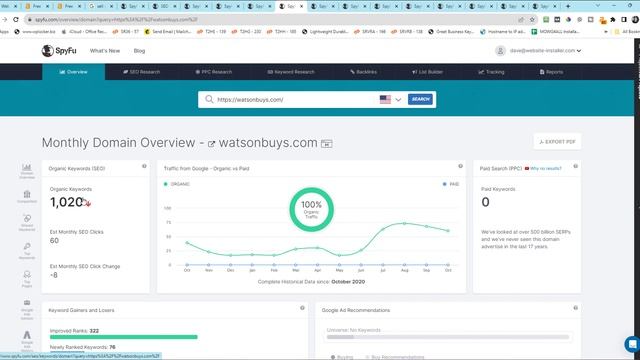This screenshot has height=360, width=640.
Task: Open the browser side panel icon
Action: tap(624, 19)
